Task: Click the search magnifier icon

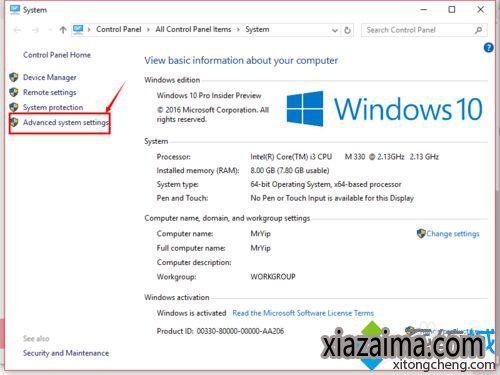Action: pos(478,30)
